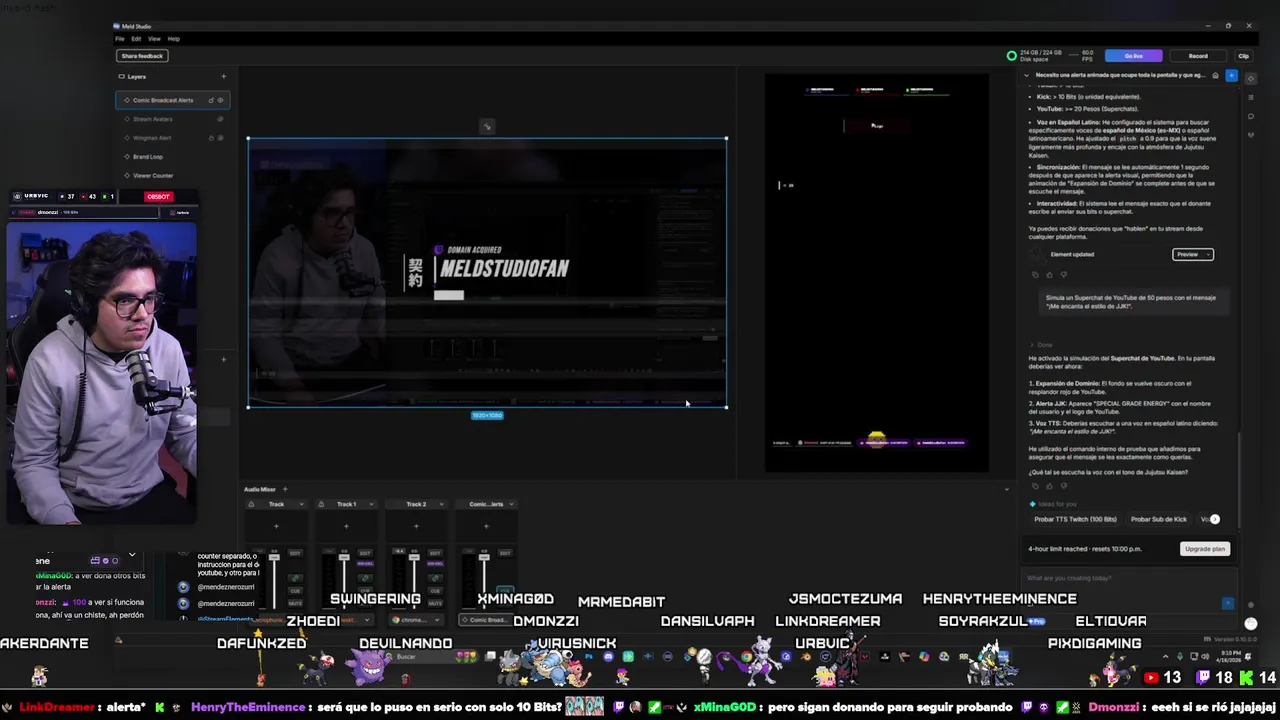
Task: Open the home icon in the chat header
Action: [x=1215, y=76]
